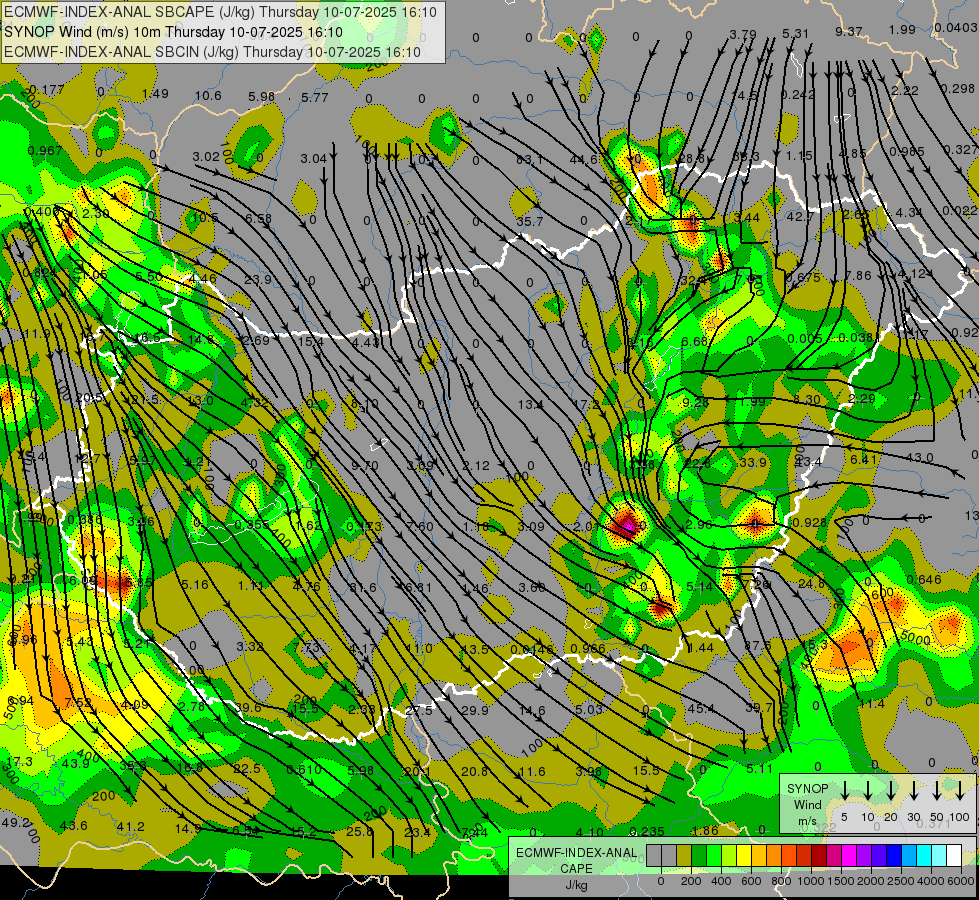Click the '44.6' value on the map
The height and width of the screenshot is (900, 979).
[583, 160]
